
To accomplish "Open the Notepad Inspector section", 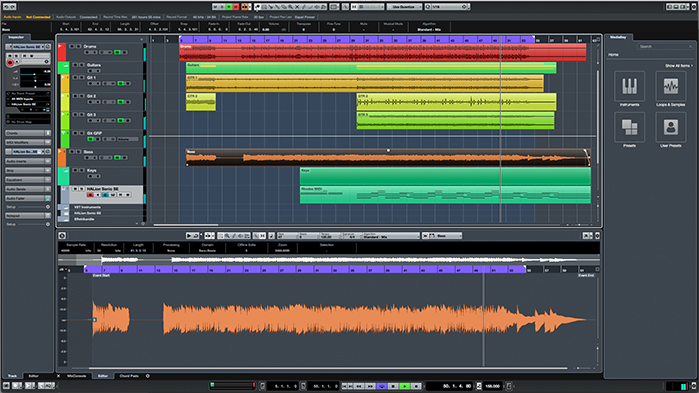I will click(28, 216).
